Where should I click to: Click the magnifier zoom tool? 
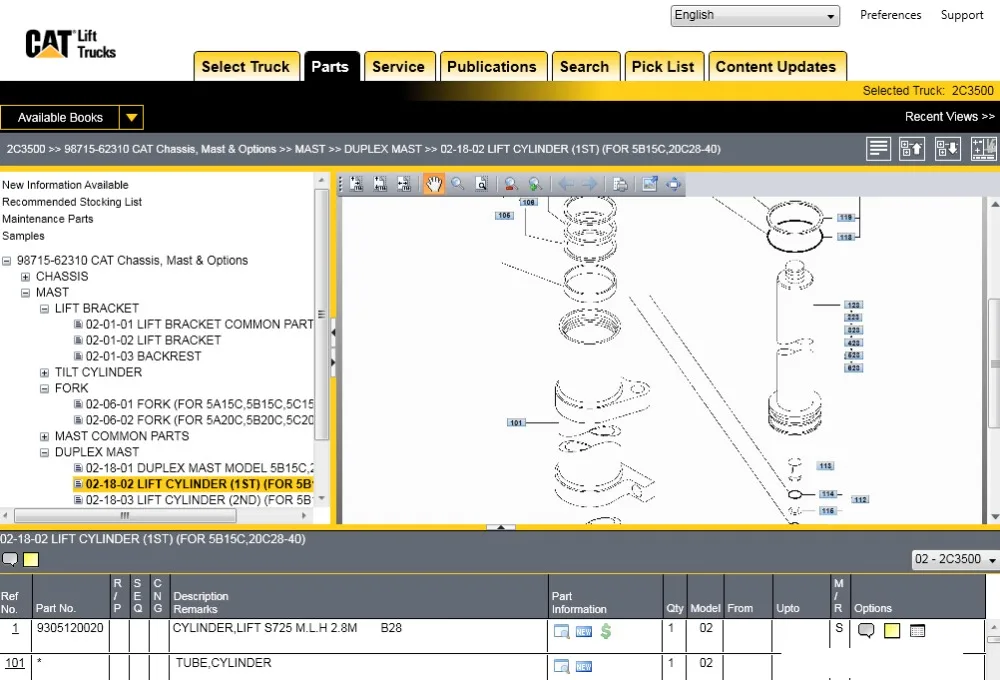click(x=458, y=184)
